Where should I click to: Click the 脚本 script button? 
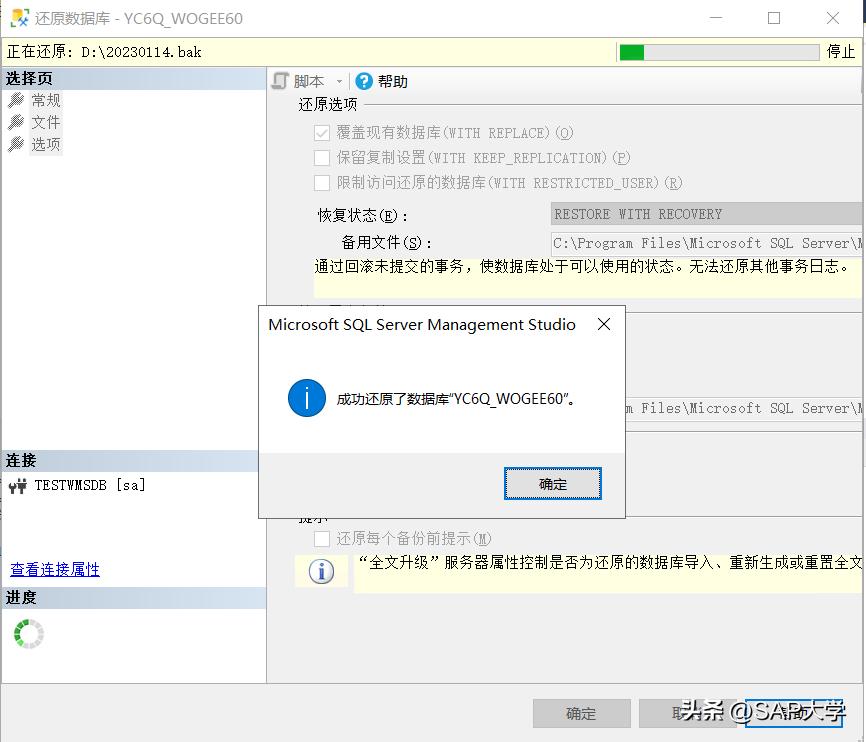(298, 81)
